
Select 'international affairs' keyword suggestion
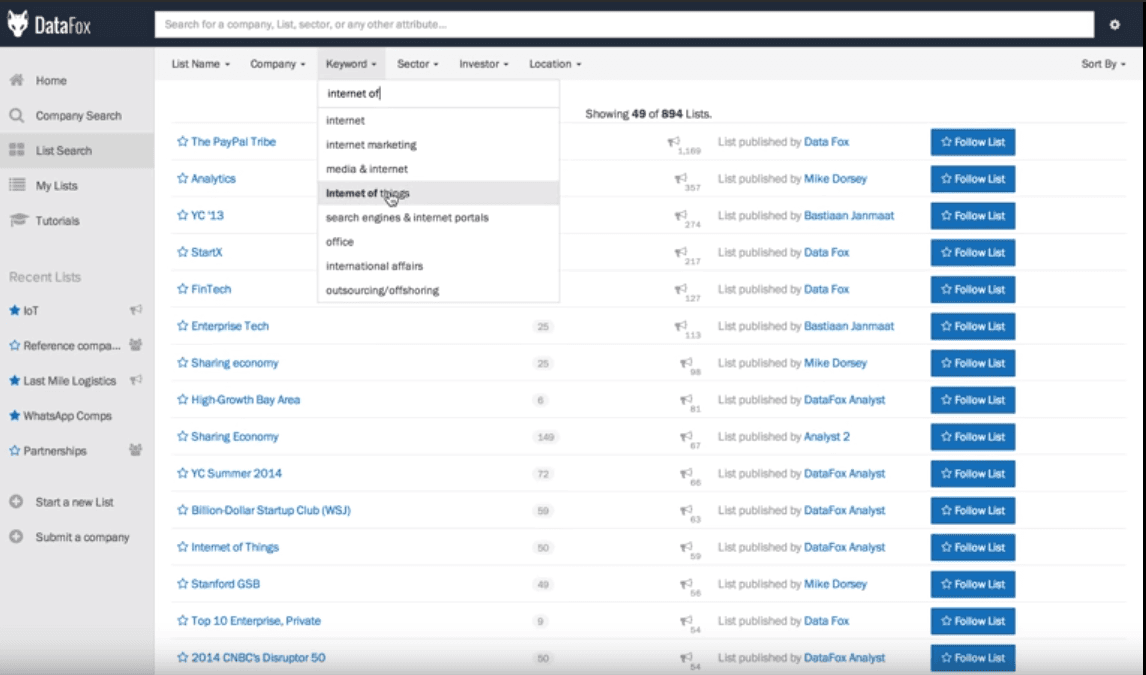tap(439, 266)
